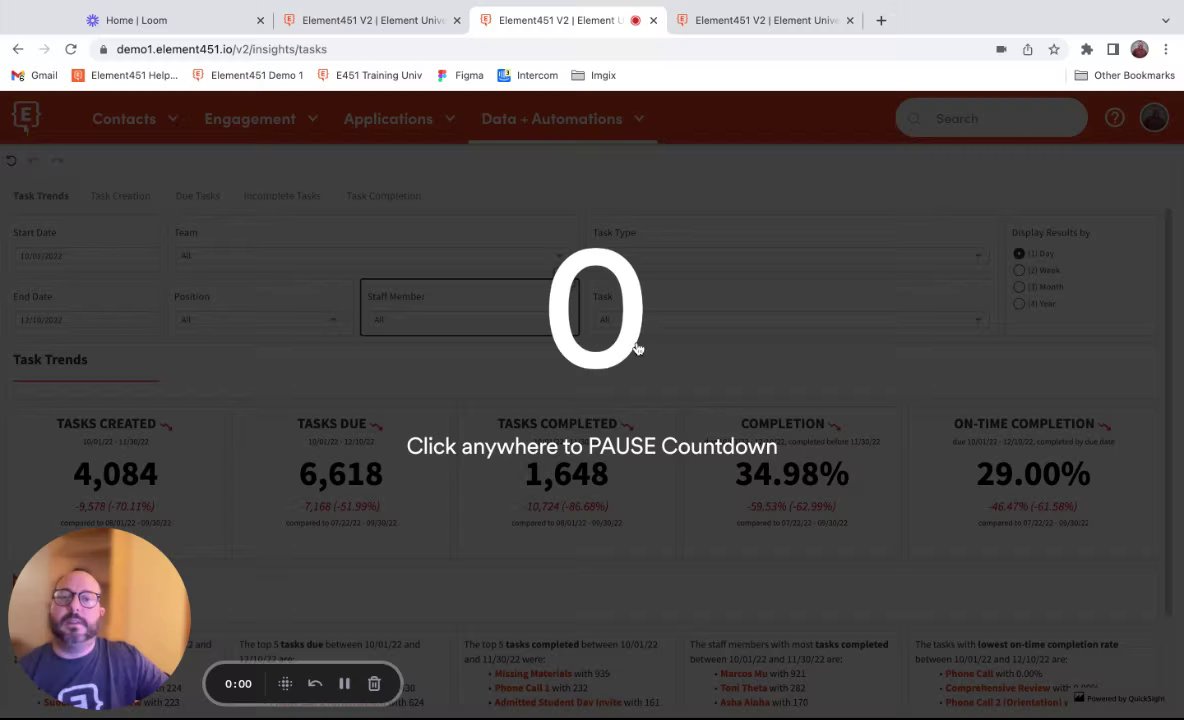Select the Day display radio button
This screenshot has height=720, width=1184.
[x=1019, y=254]
